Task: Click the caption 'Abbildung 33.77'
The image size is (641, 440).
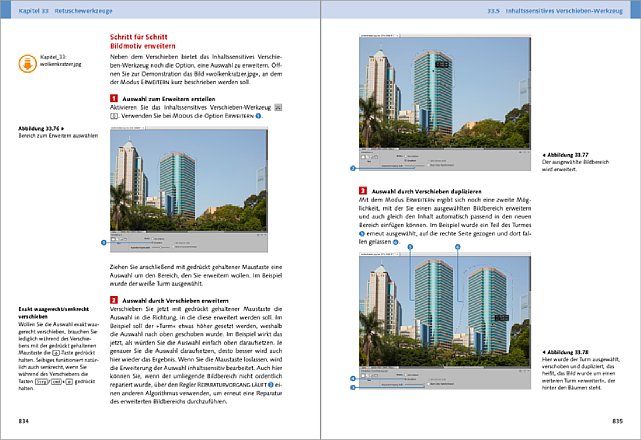Action: [x=565, y=155]
